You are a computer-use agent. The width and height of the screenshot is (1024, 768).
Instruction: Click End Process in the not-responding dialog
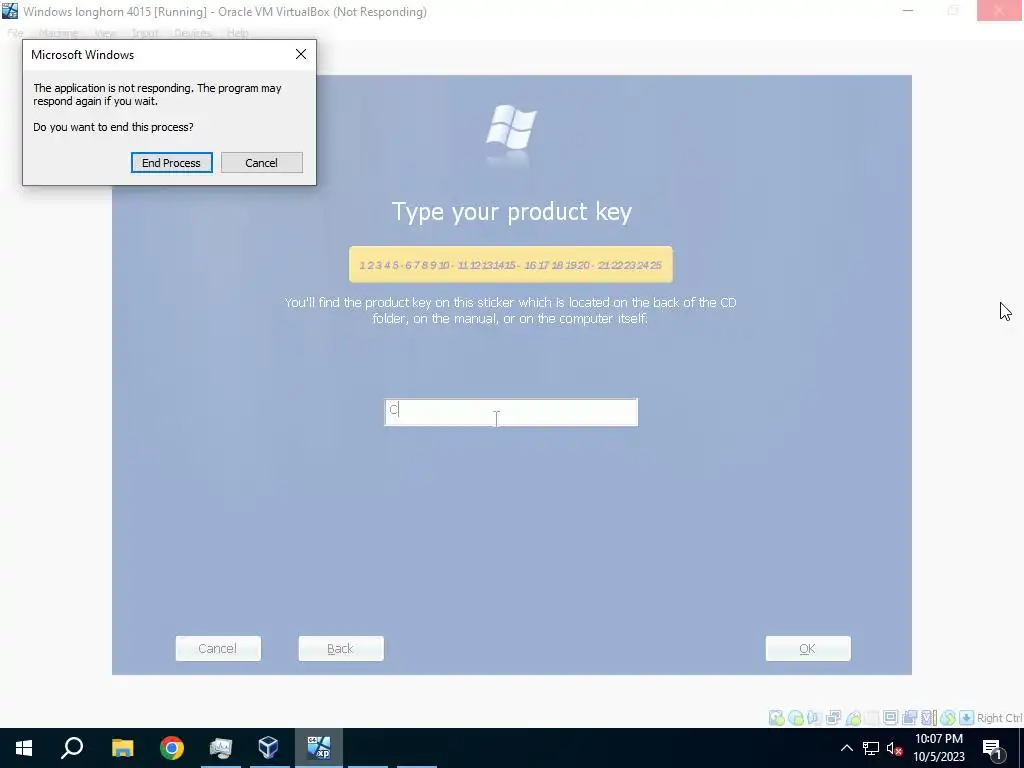tap(171, 163)
